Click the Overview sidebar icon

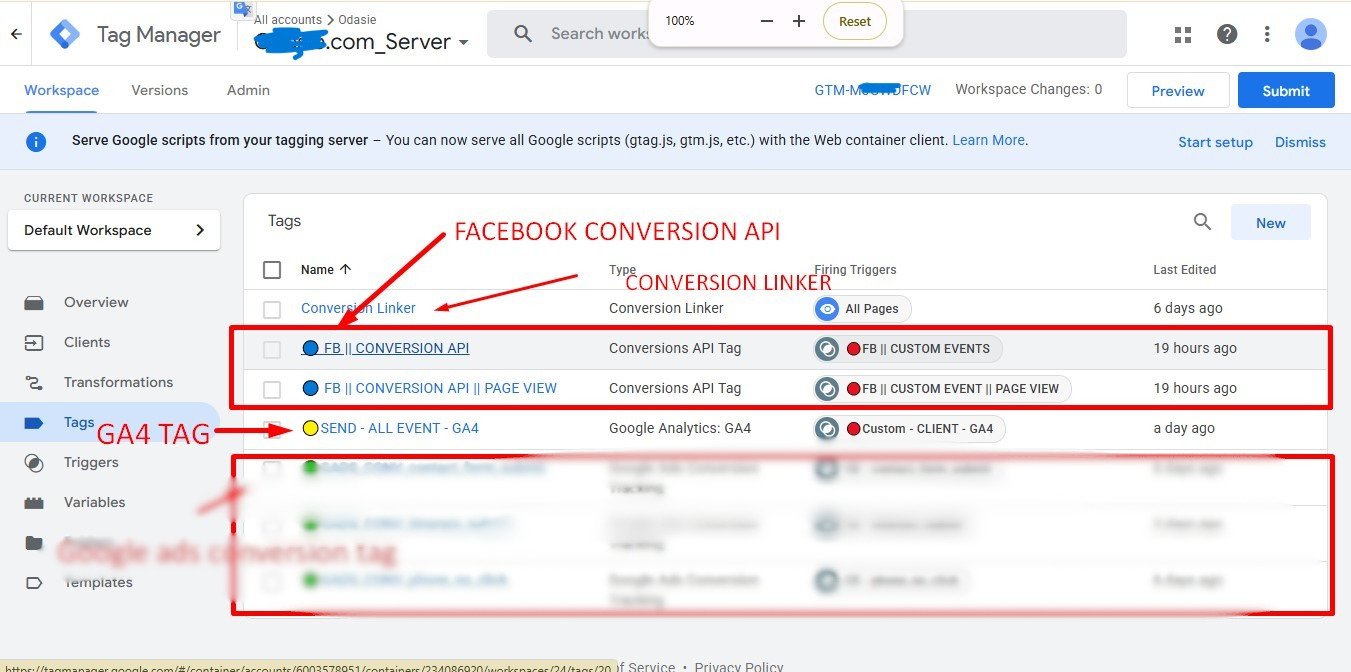pyautogui.click(x=34, y=302)
